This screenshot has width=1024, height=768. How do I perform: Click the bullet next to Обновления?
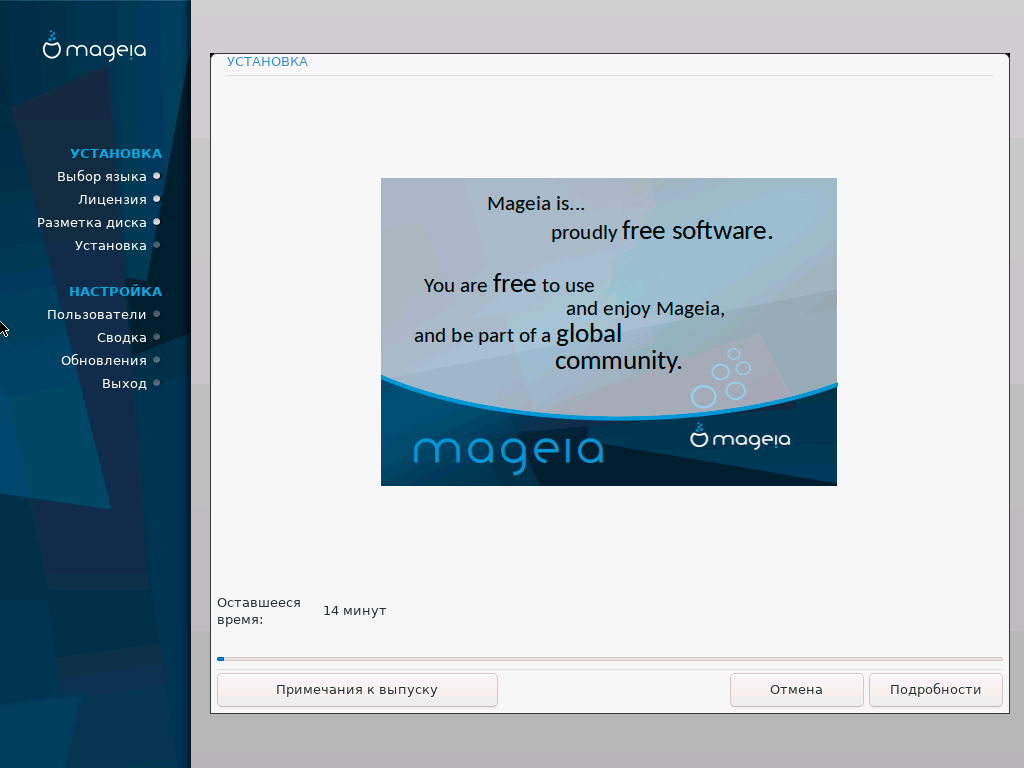(x=157, y=360)
